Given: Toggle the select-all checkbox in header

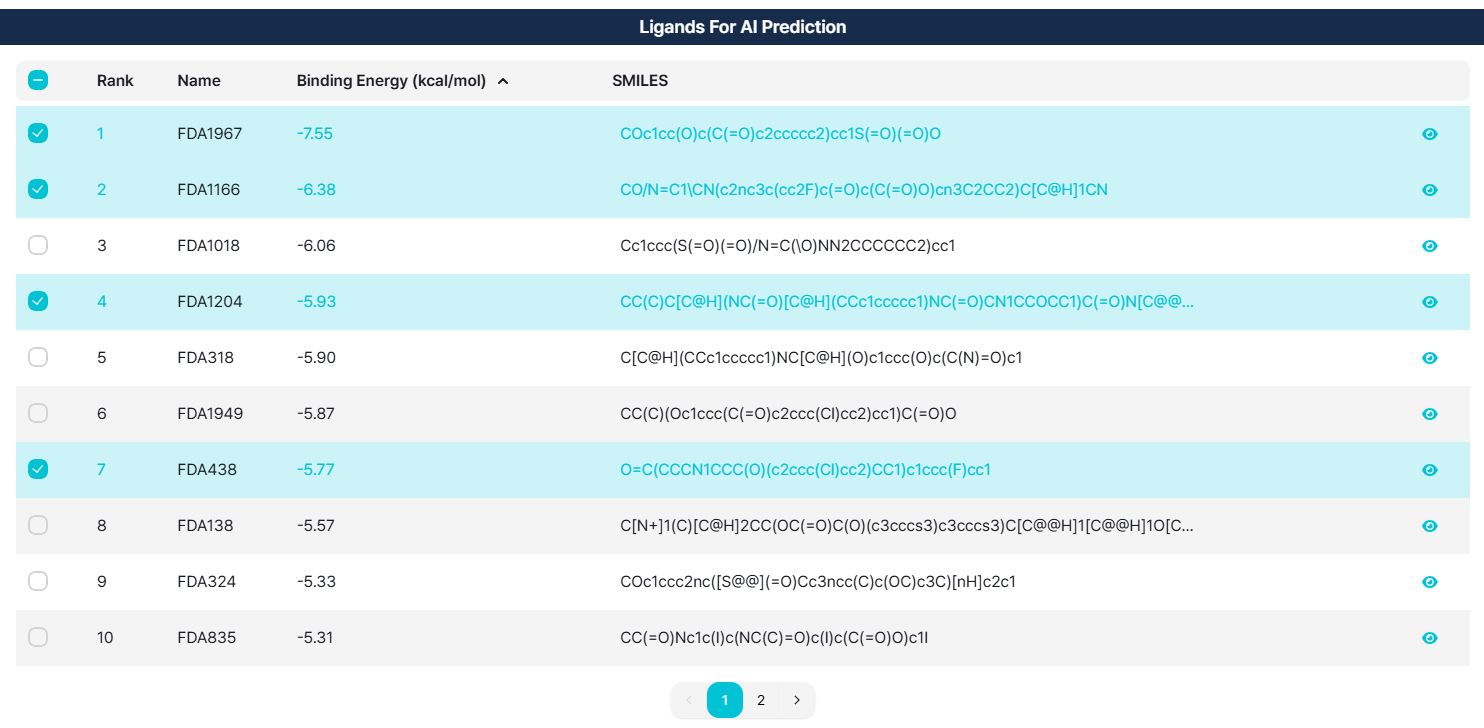Looking at the screenshot, I should (38, 80).
